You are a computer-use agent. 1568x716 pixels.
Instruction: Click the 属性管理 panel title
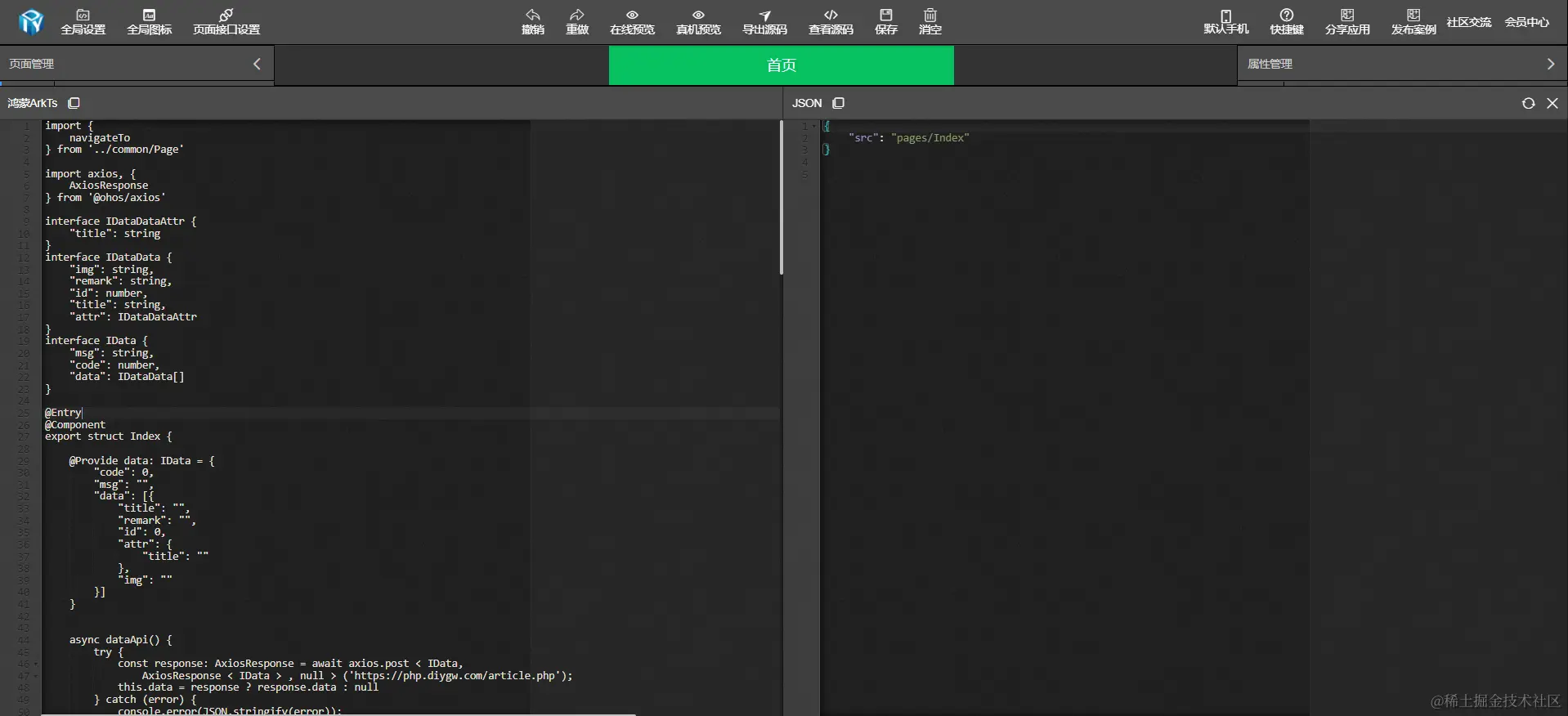point(1270,64)
